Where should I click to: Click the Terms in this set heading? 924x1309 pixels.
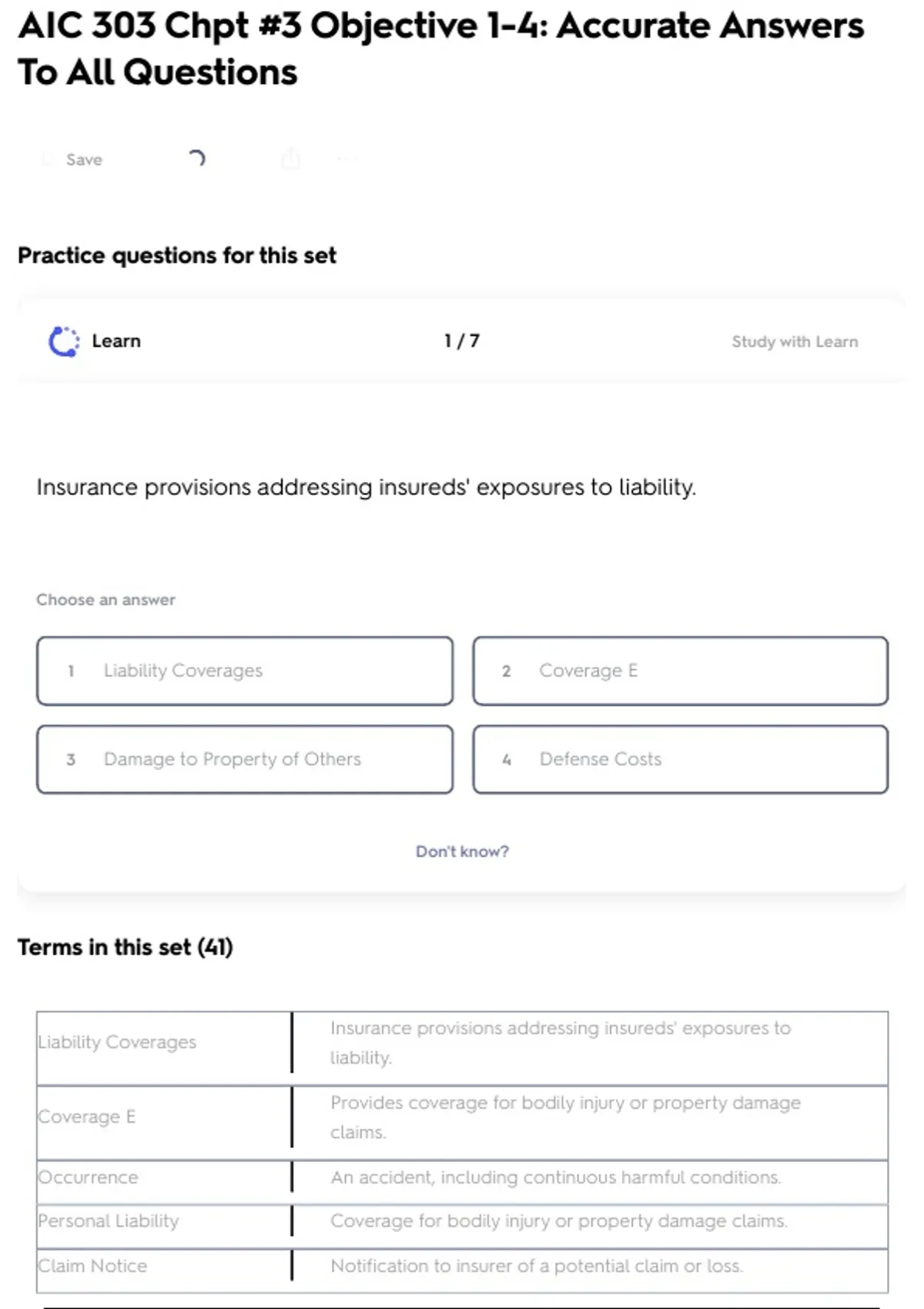pyautogui.click(x=126, y=947)
